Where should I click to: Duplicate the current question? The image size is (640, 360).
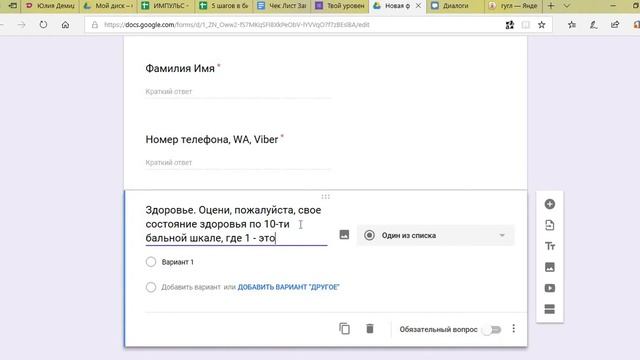tap(344, 329)
